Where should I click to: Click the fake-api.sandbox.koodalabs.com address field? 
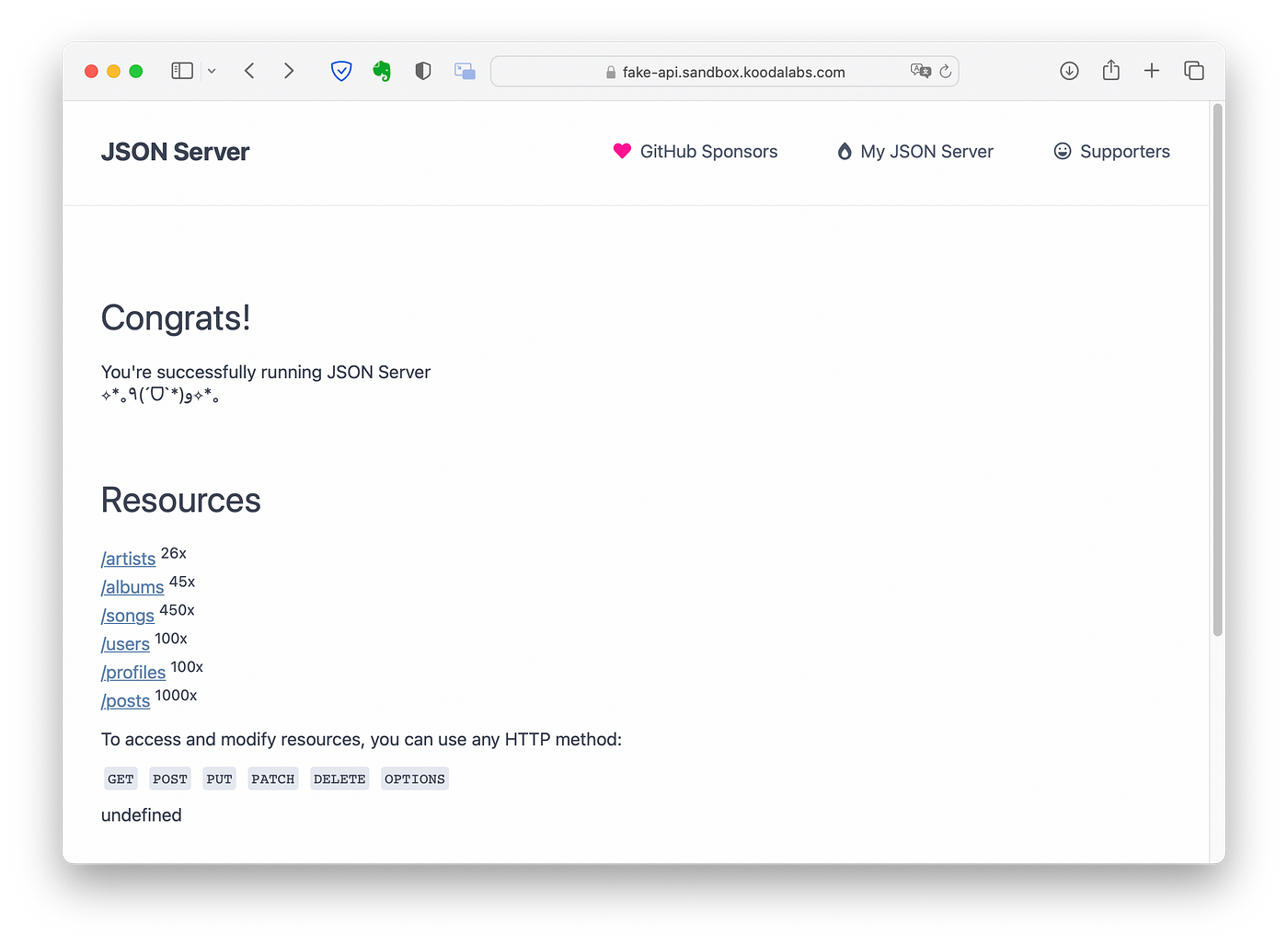[725, 71]
